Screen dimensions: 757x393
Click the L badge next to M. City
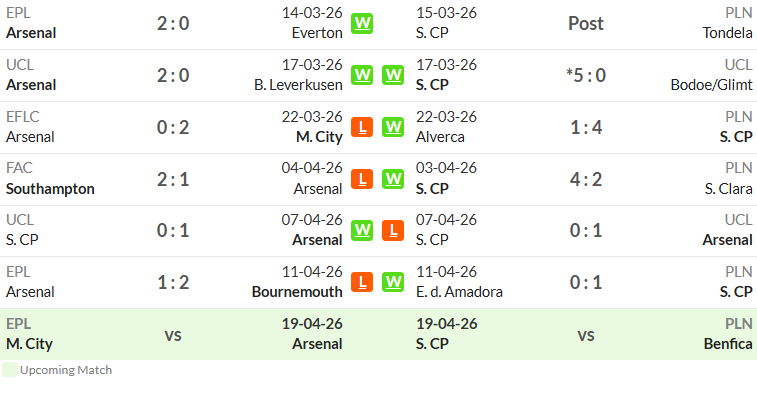tap(362, 127)
